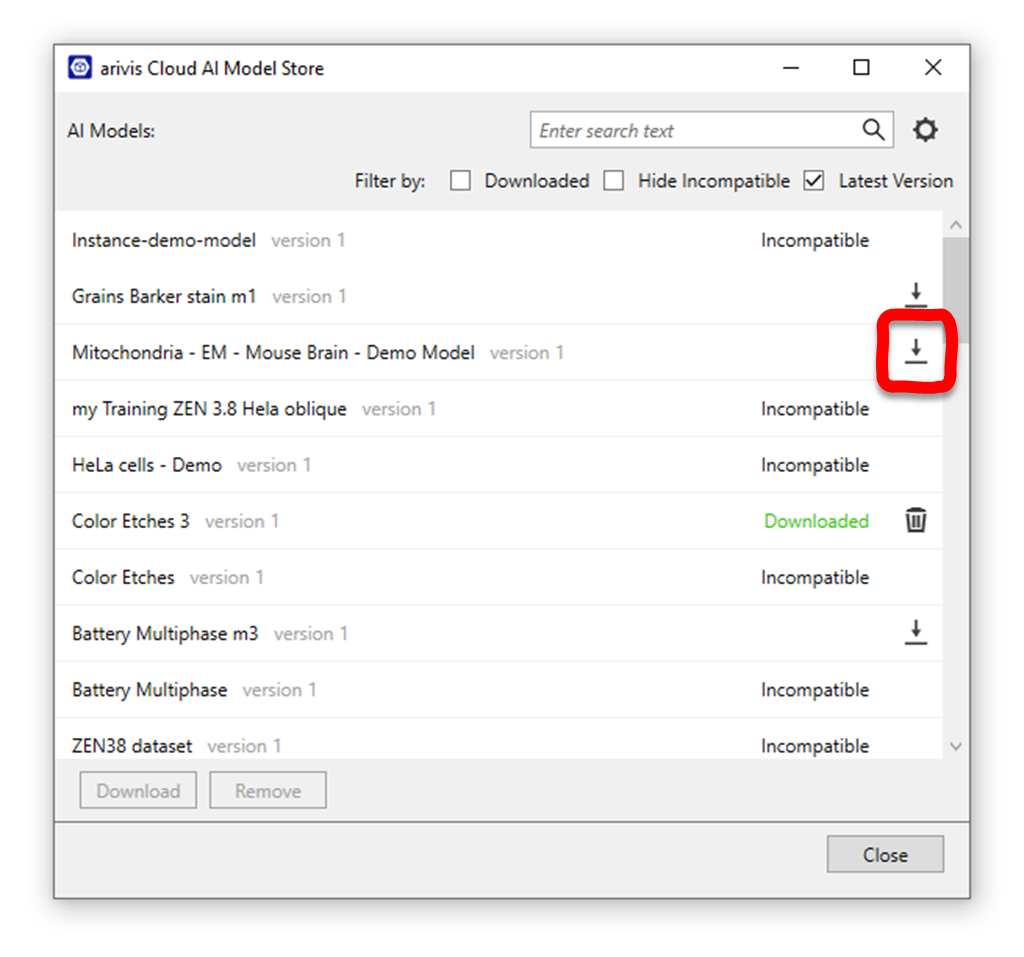Screen dimensions: 1024x957
Task: Click the search magnifier icon
Action: click(x=873, y=130)
